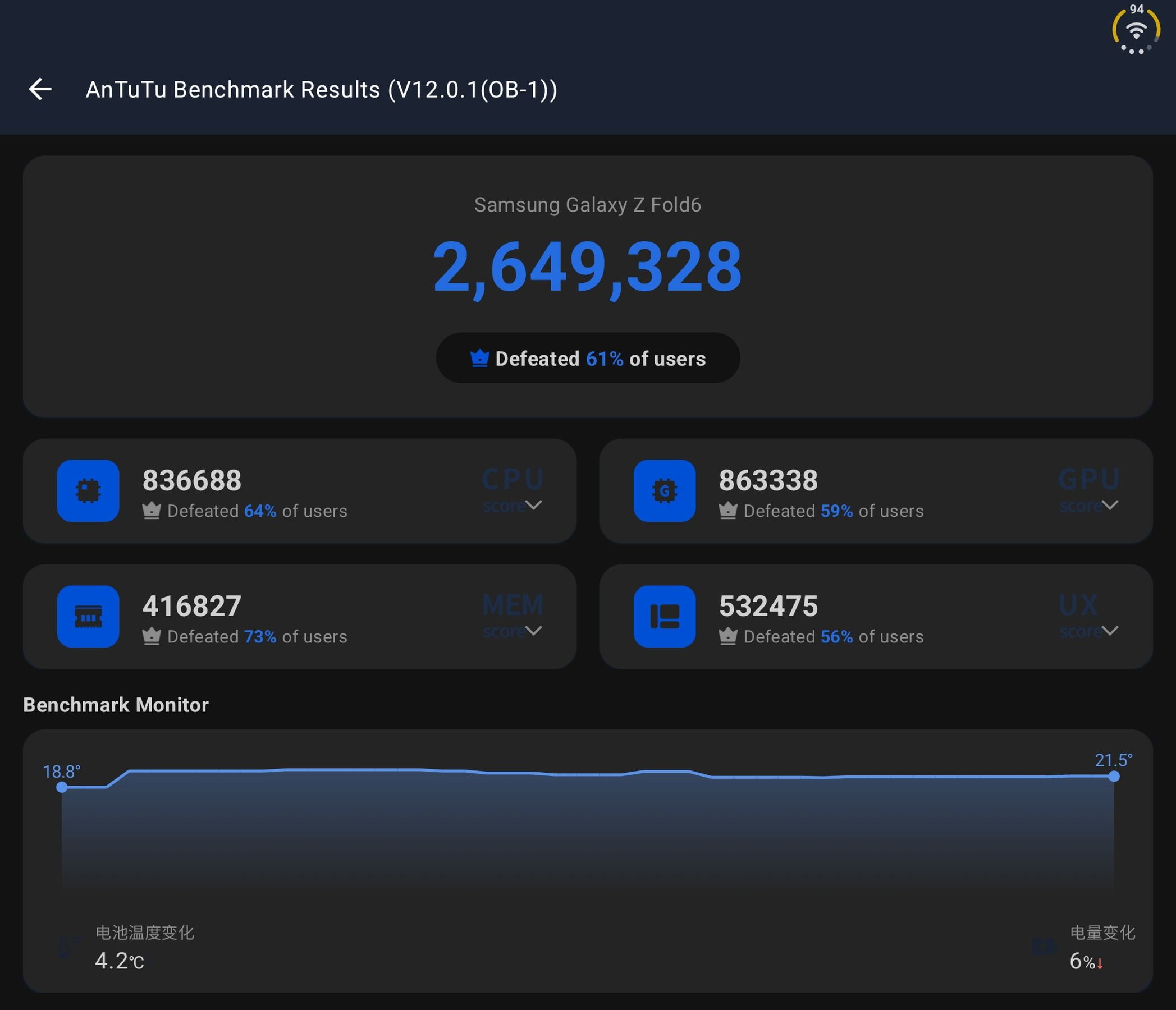Tap the crown icon beside Defeated 56%
This screenshot has height=1010, width=1176.
click(728, 636)
